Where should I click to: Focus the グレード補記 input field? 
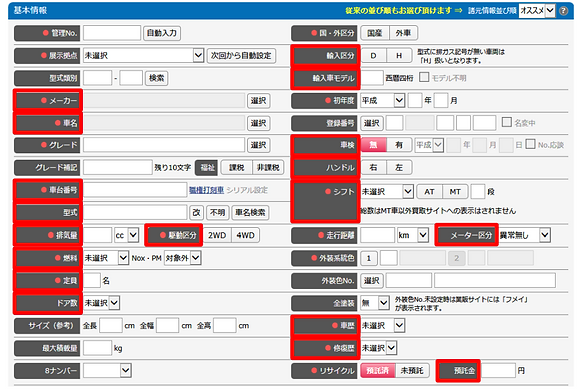[118, 168]
